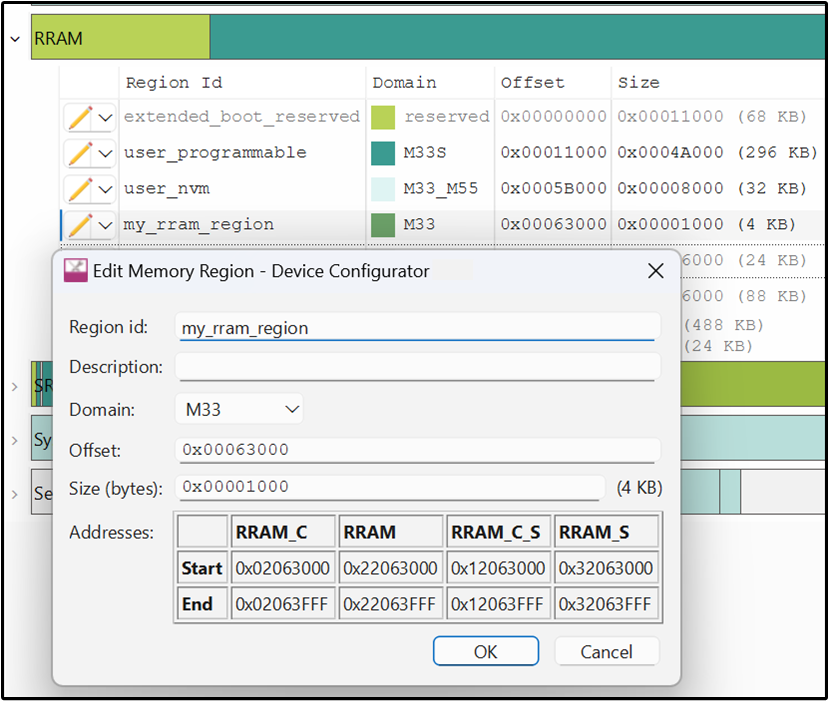
Task: Click the Device Configurator dialog title icon
Action: (75, 270)
